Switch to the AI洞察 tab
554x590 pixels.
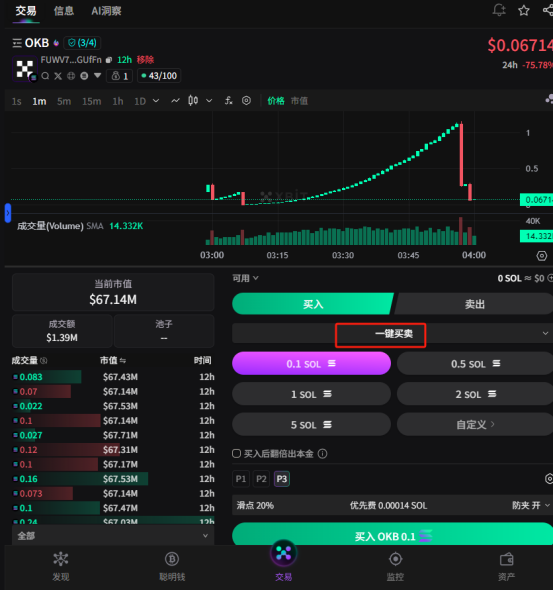pos(106,11)
